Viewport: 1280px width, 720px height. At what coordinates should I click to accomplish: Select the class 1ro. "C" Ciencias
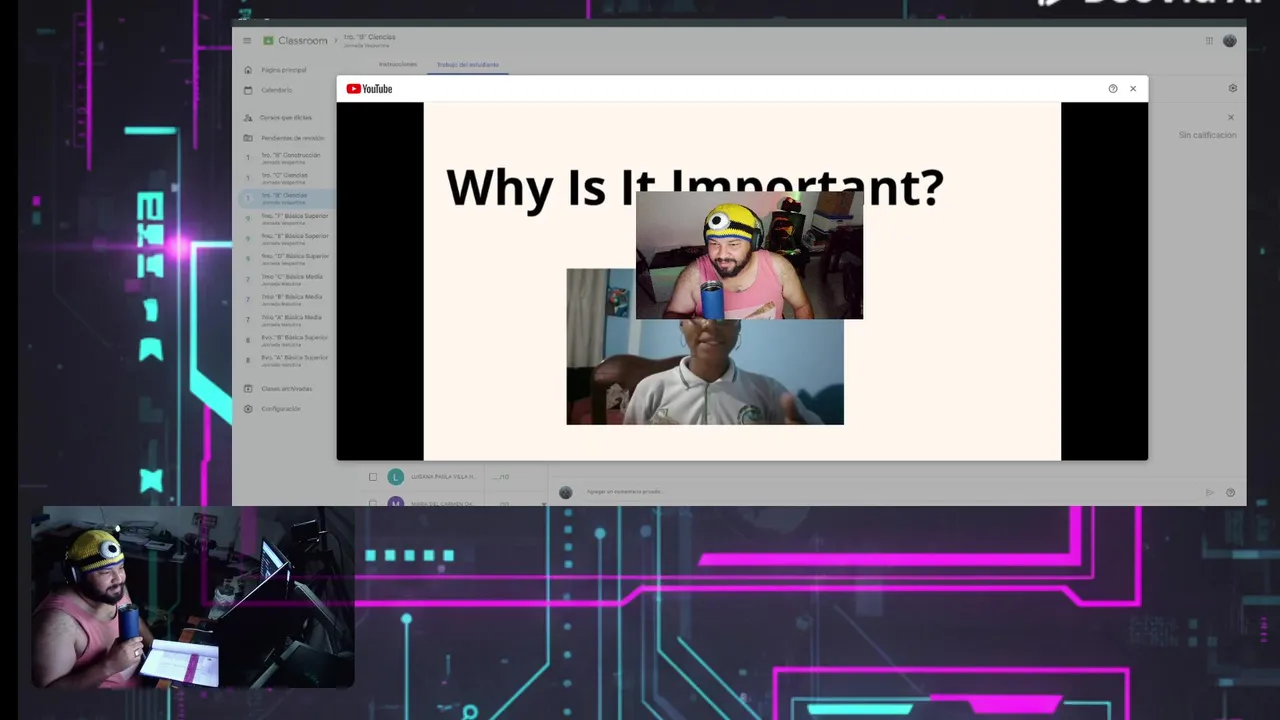click(285, 177)
